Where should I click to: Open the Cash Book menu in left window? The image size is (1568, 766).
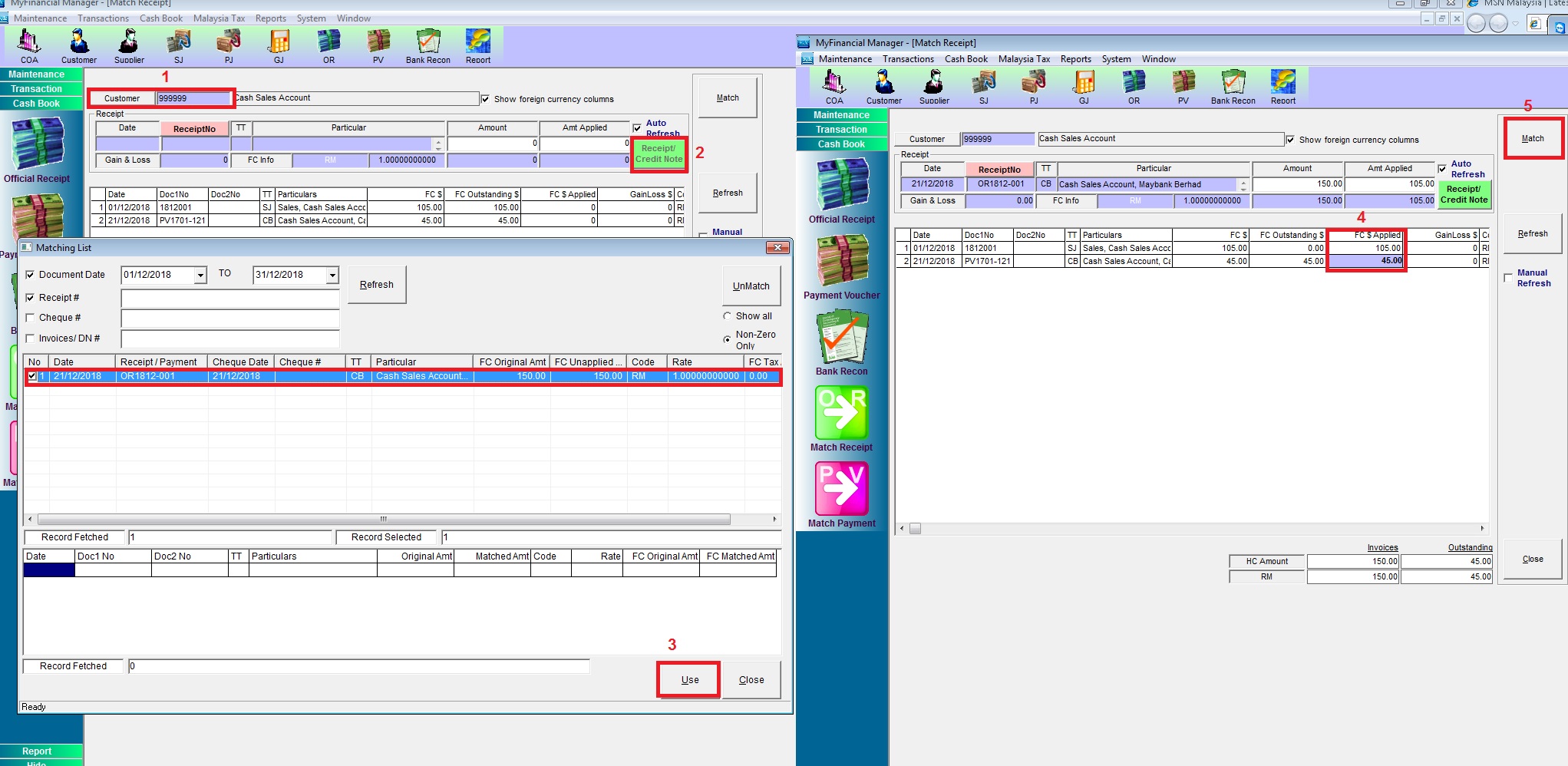[161, 18]
